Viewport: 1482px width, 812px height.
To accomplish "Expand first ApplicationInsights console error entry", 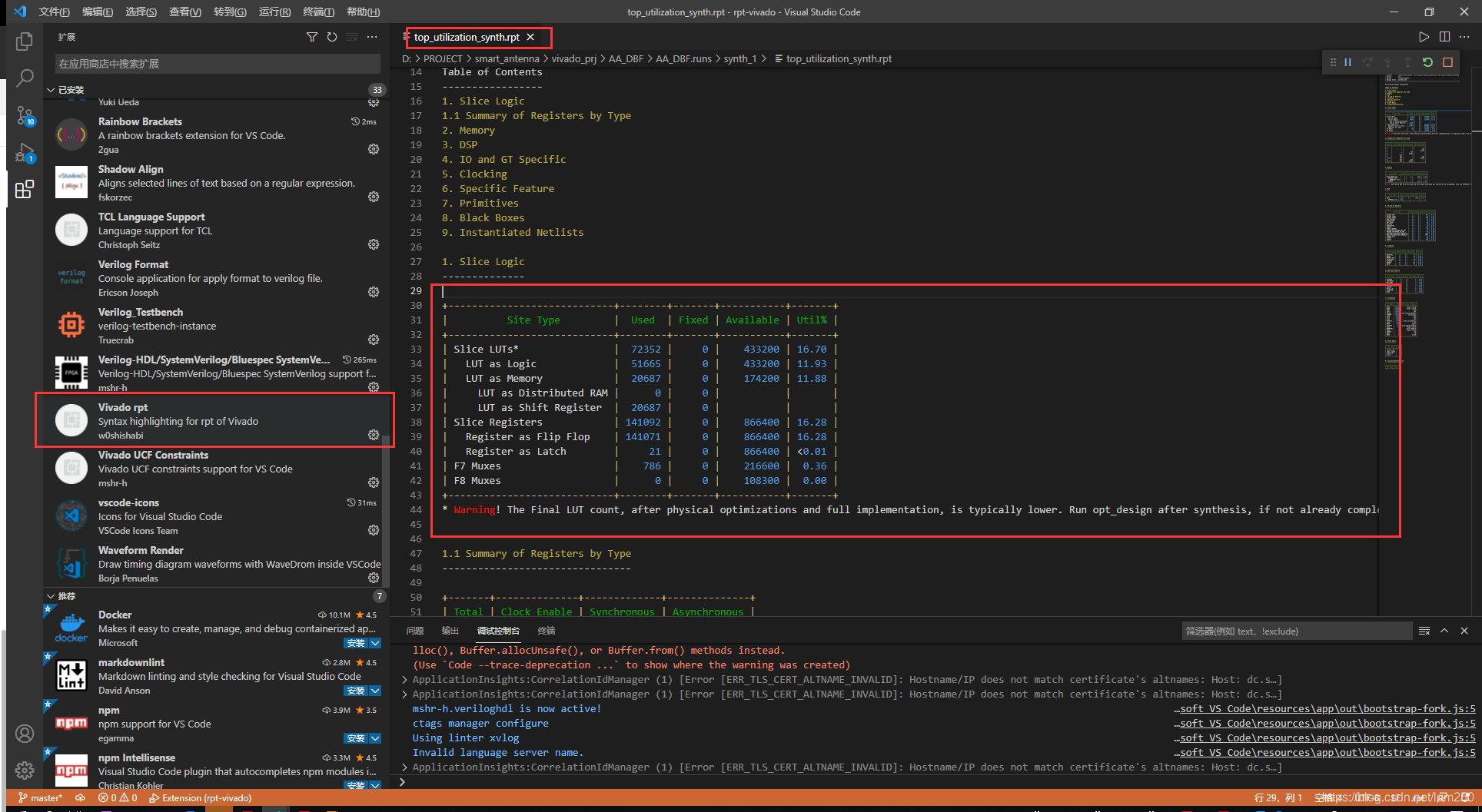I will (405, 680).
